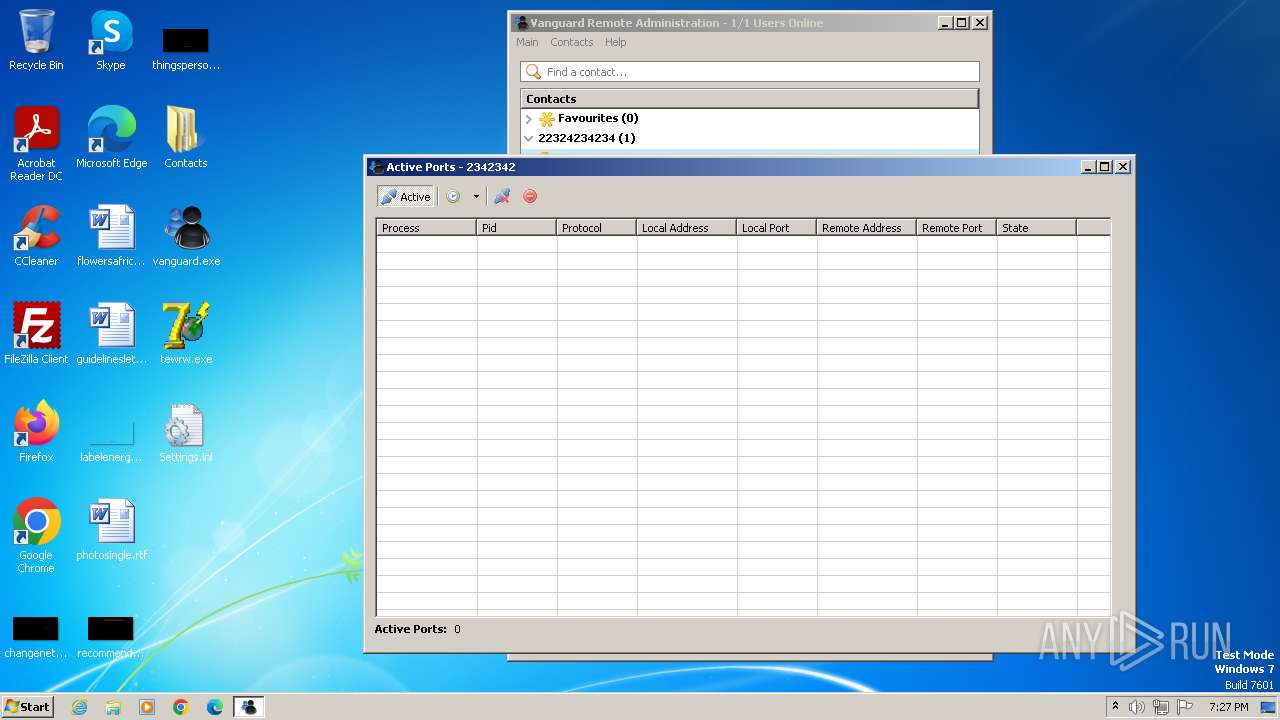Sort by the Local Port column header
1280x720 pixels.
click(x=776, y=228)
